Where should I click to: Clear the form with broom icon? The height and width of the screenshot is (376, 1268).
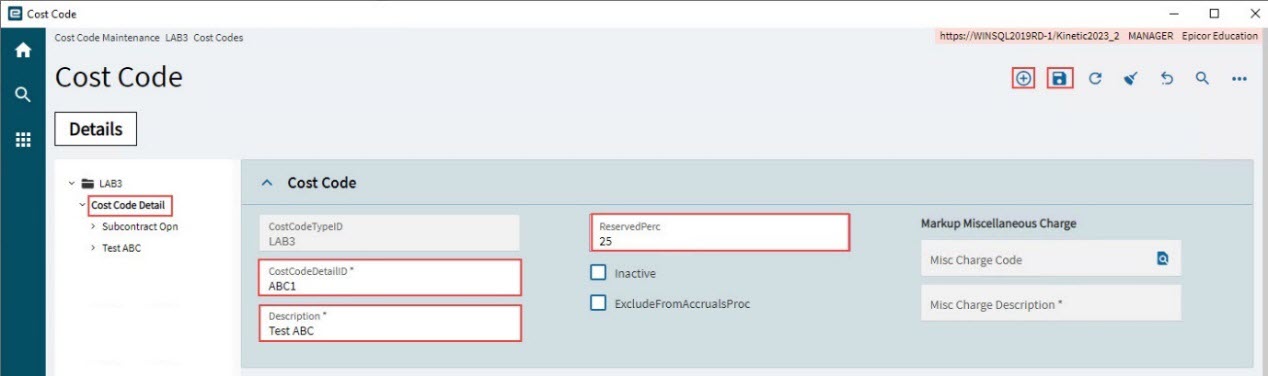(x=1131, y=78)
